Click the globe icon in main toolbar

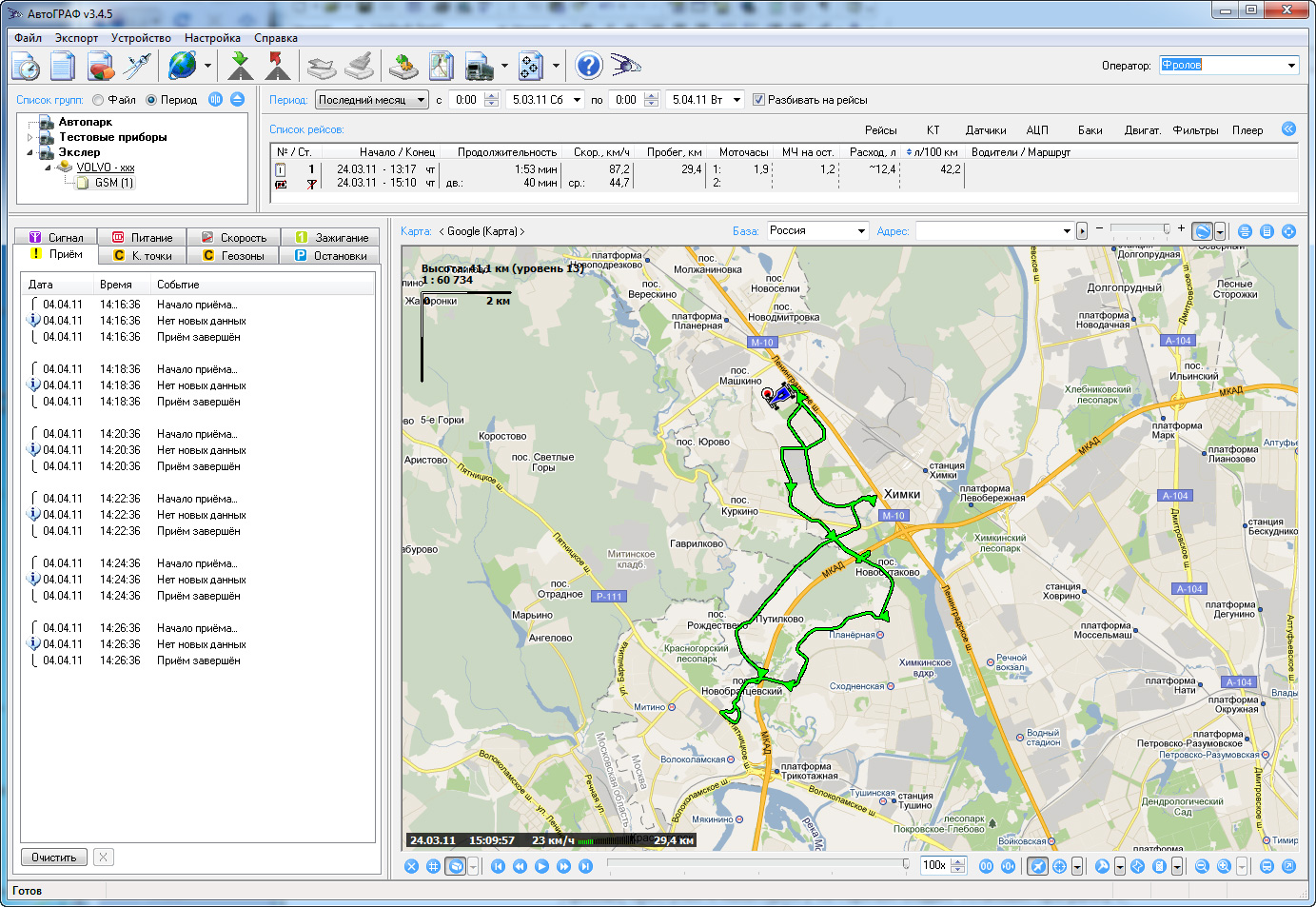(x=182, y=66)
